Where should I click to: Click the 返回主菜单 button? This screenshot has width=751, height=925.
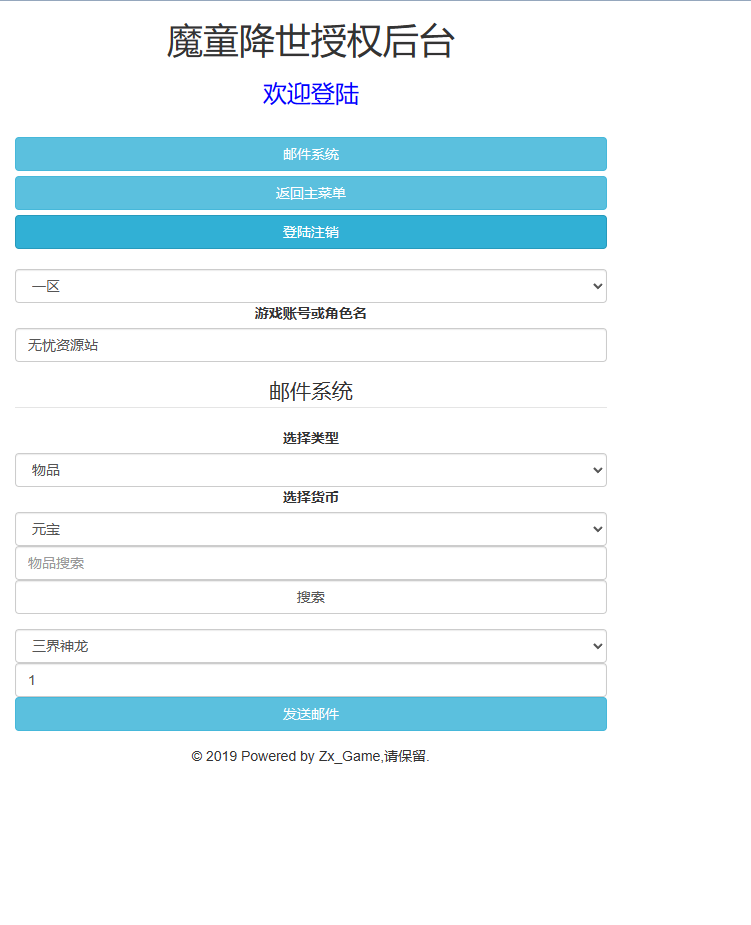point(311,193)
